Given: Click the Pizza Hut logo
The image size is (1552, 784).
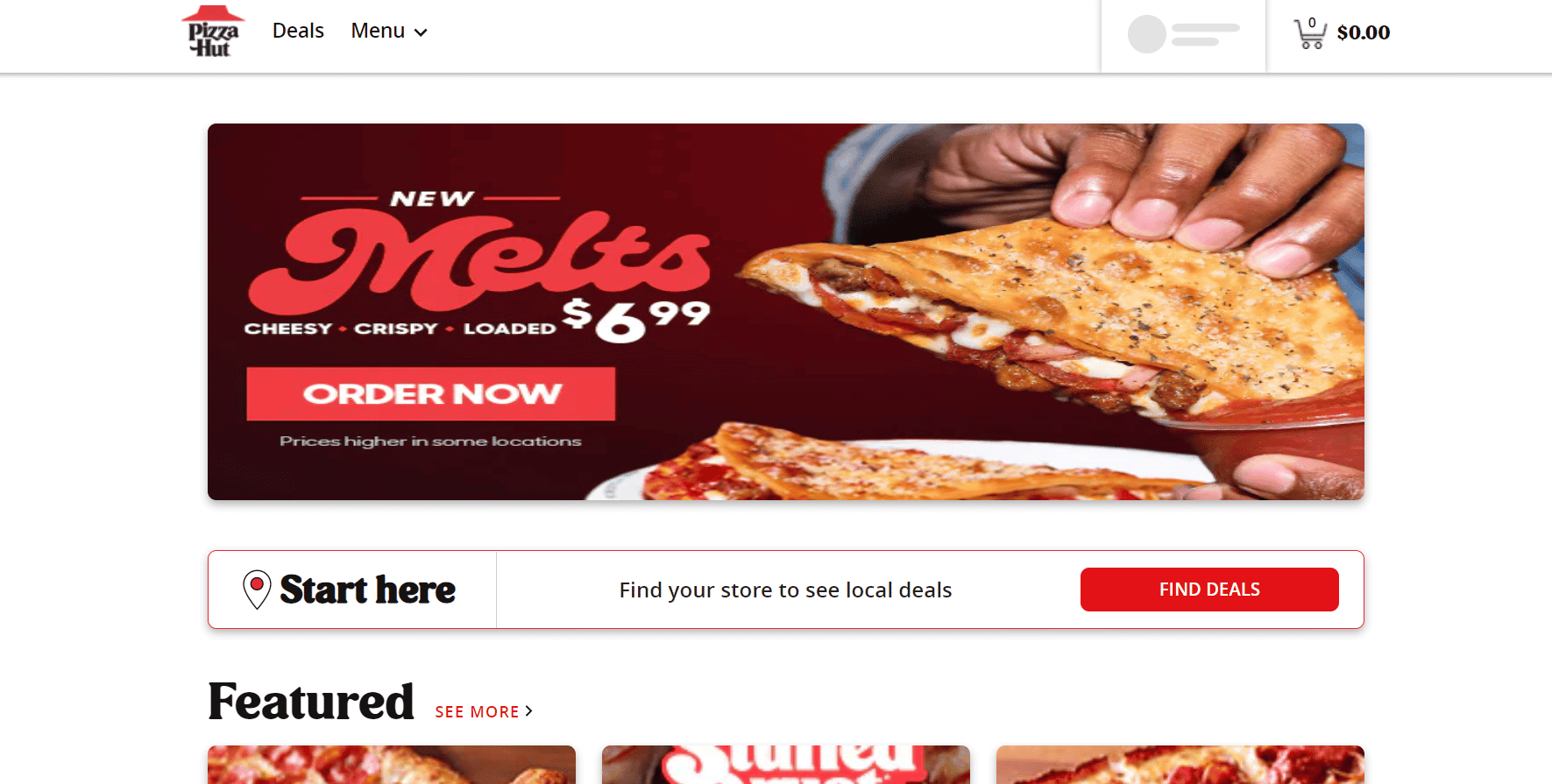Looking at the screenshot, I should 213,32.
